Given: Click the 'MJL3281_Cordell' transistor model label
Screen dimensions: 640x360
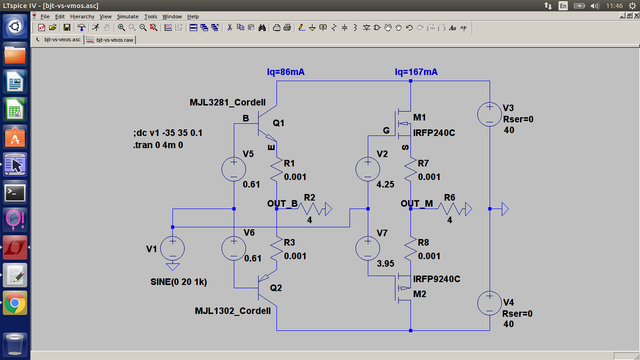Looking at the screenshot, I should click(227, 102).
